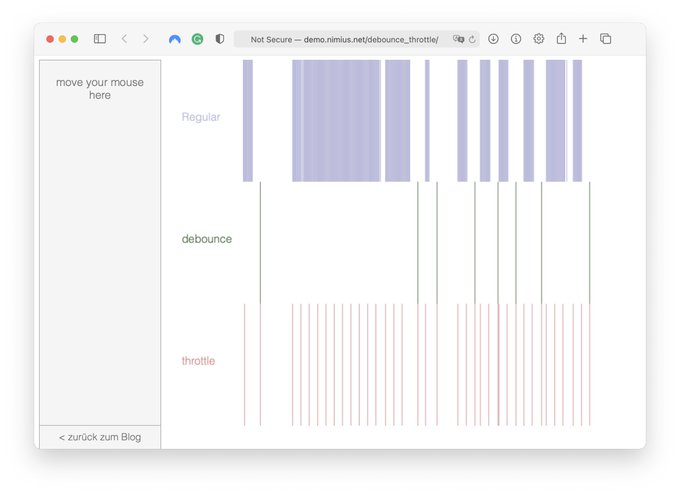Close the window with red button
This screenshot has height=494, width=680.
click(x=50, y=39)
